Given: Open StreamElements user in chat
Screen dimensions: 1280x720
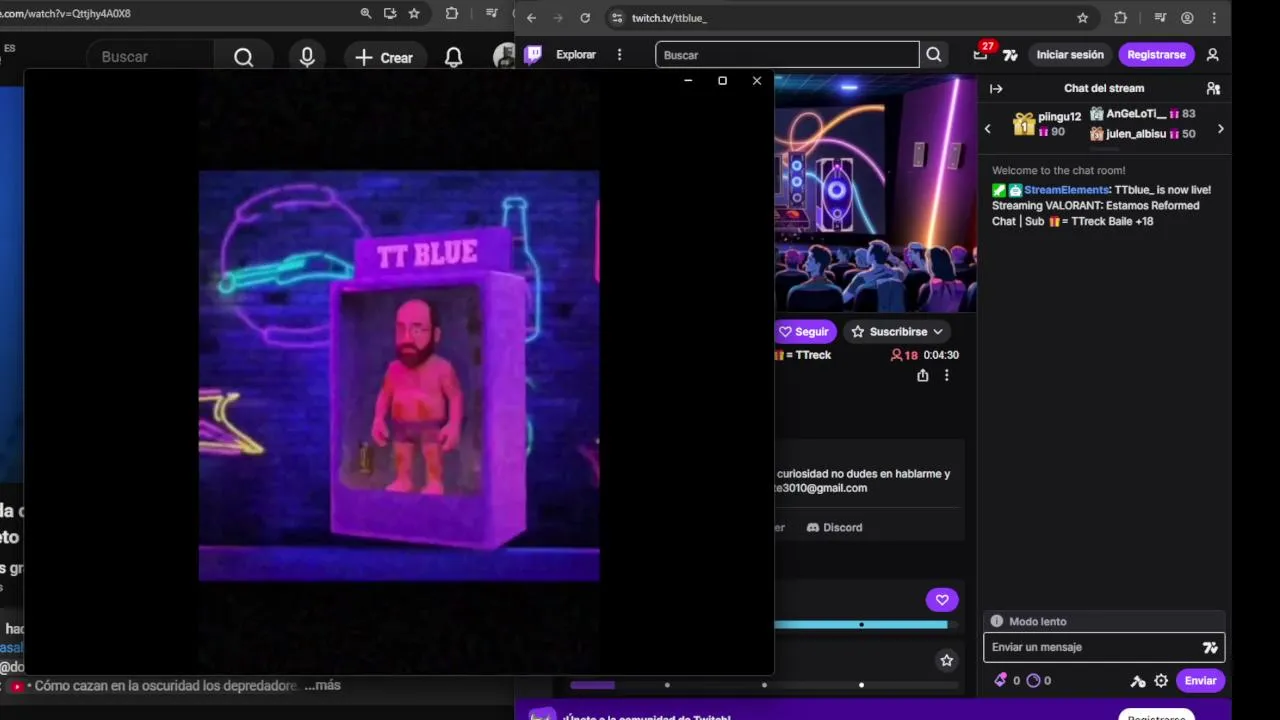Looking at the screenshot, I should pyautogui.click(x=1066, y=190).
